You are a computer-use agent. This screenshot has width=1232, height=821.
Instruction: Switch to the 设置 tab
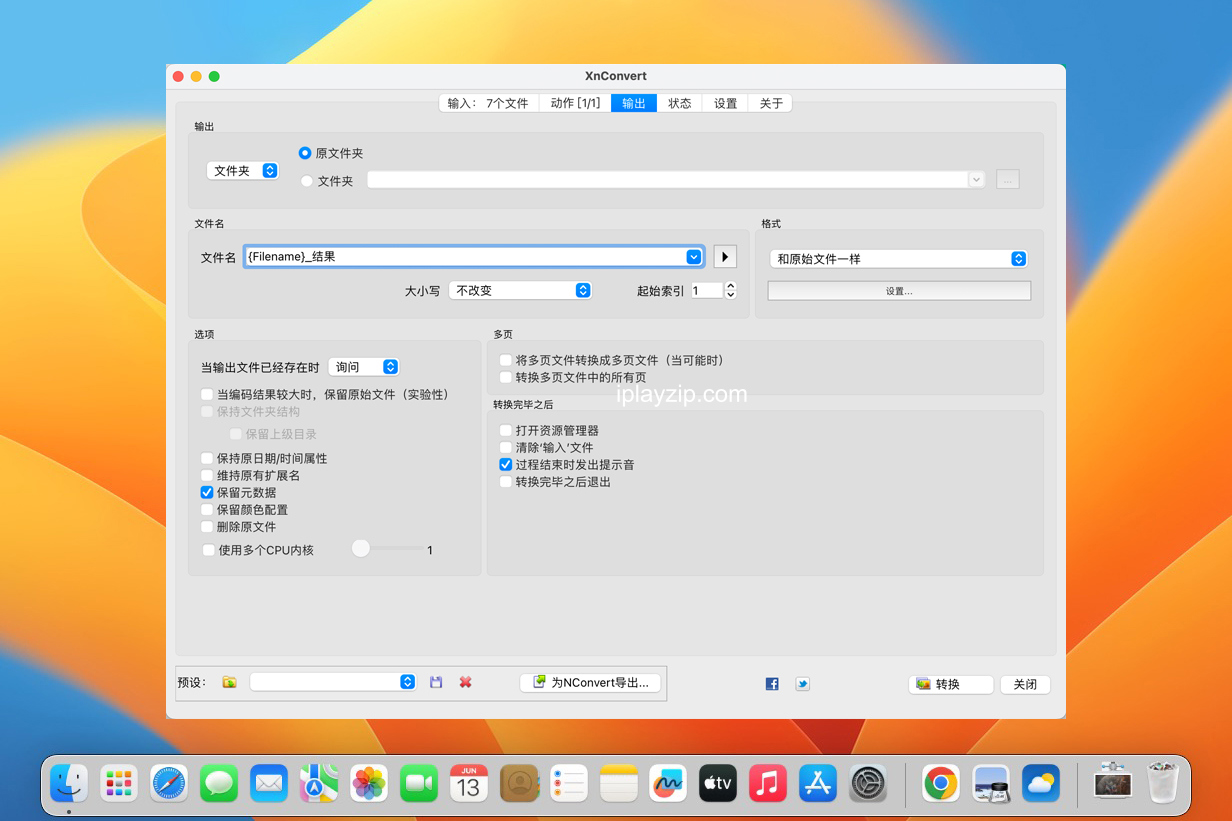[x=726, y=103]
